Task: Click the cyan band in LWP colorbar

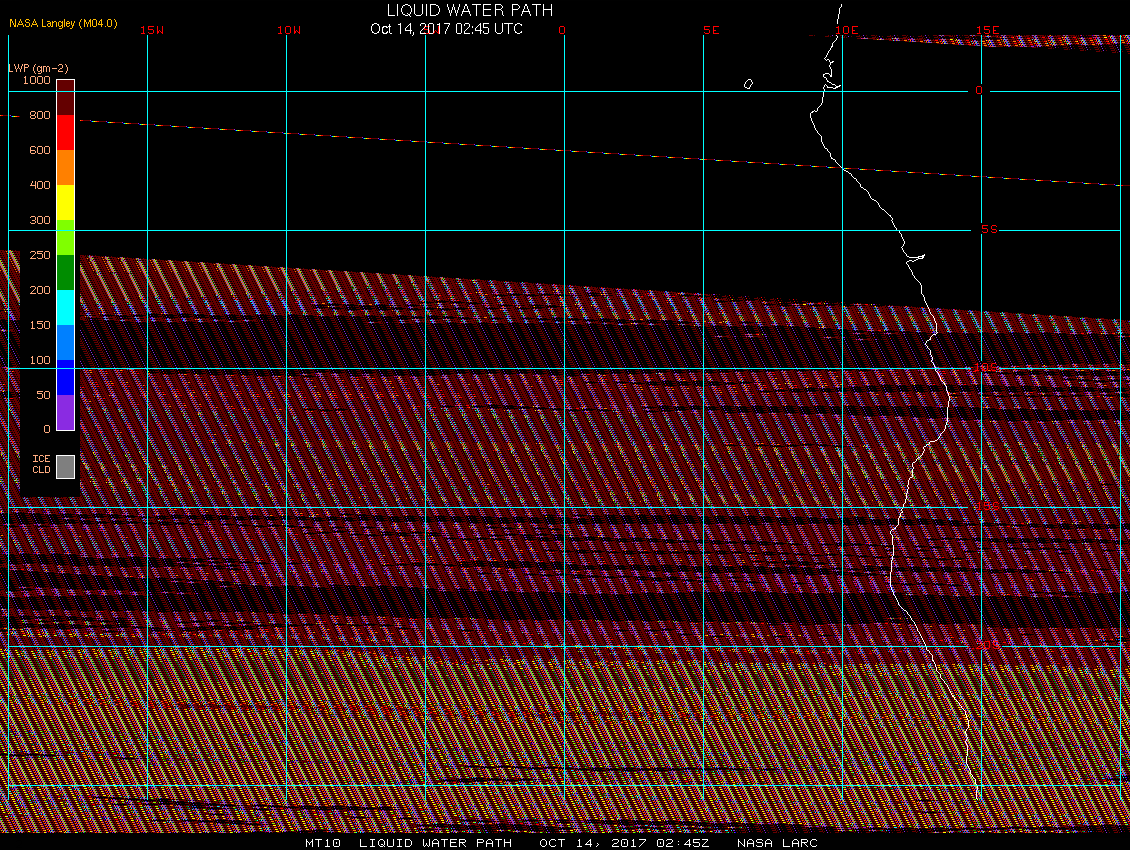Action: (x=66, y=307)
